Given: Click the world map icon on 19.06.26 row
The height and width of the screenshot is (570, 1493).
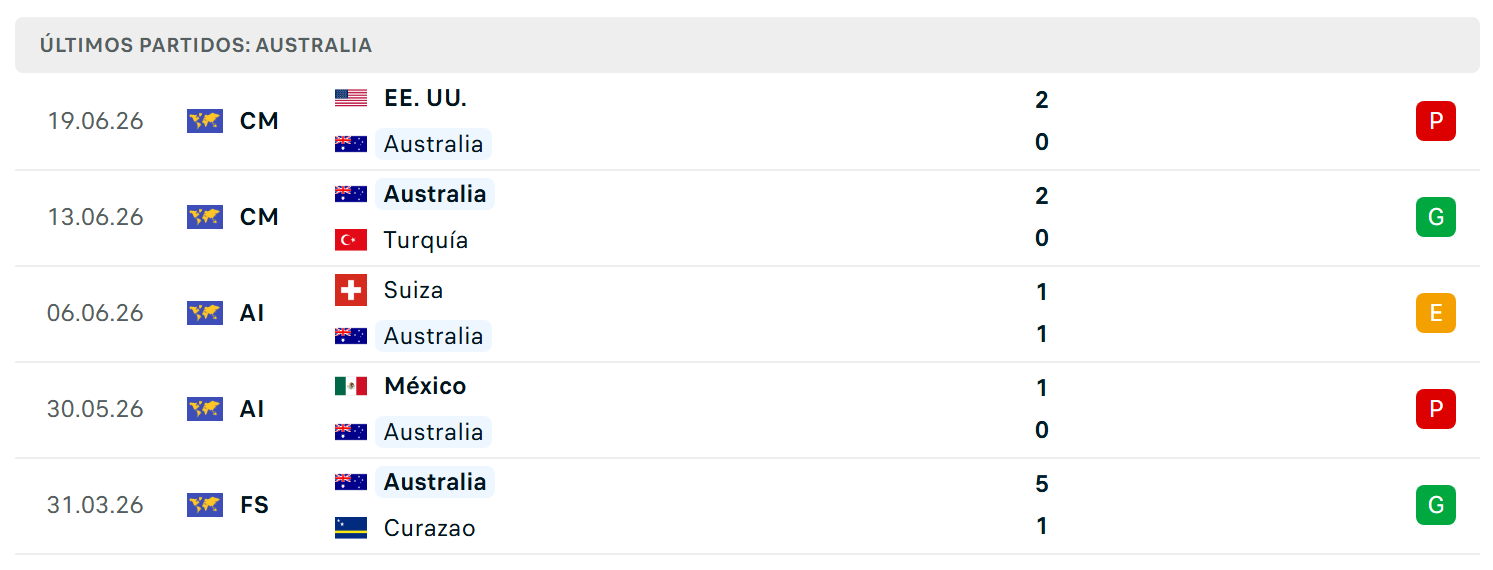Looking at the screenshot, I should pos(205,121).
